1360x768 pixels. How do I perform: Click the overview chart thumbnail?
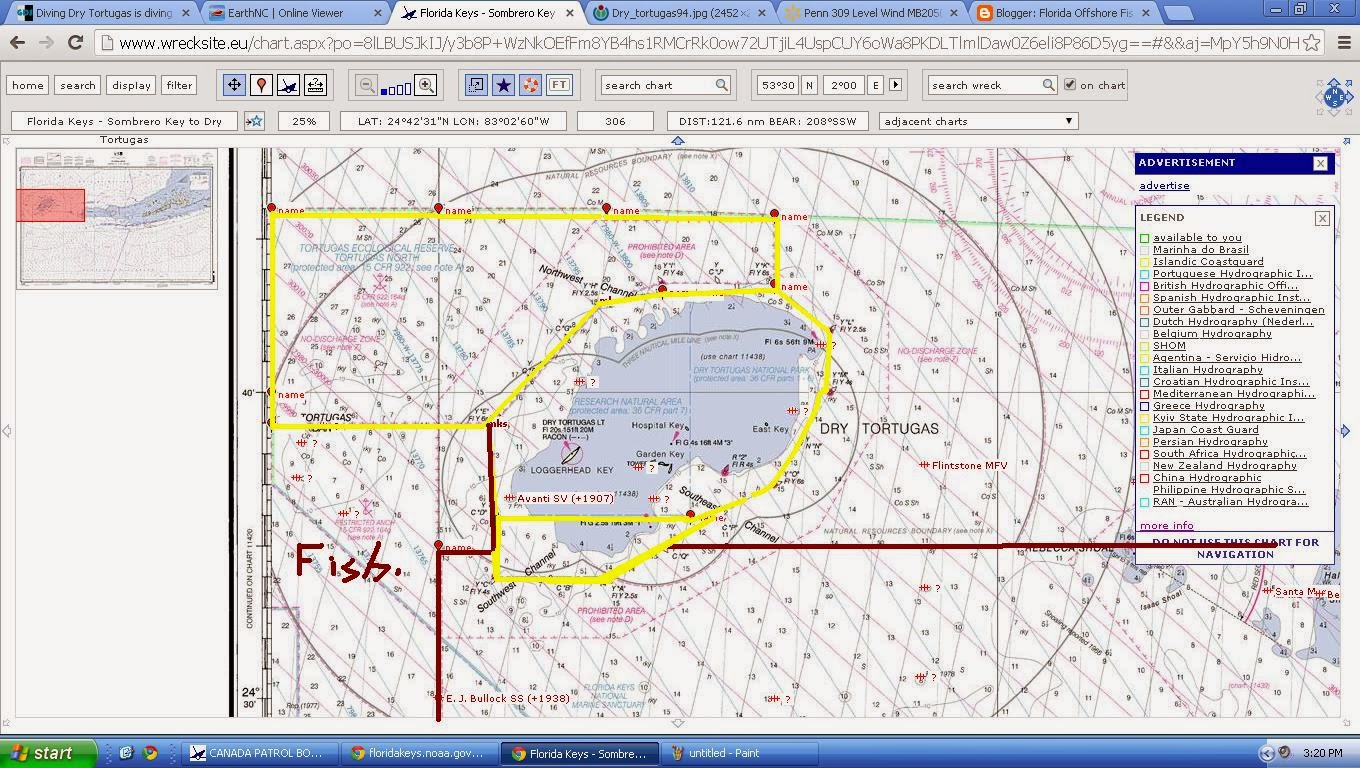point(116,219)
